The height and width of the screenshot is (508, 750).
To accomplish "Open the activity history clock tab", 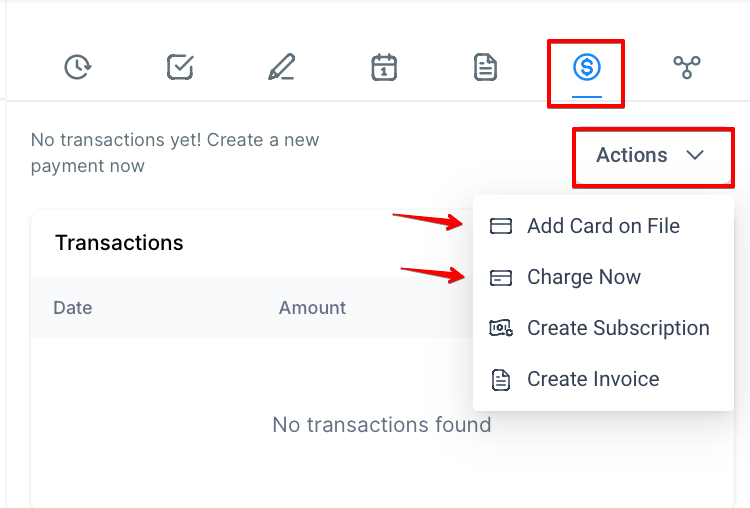I will click(x=78, y=67).
